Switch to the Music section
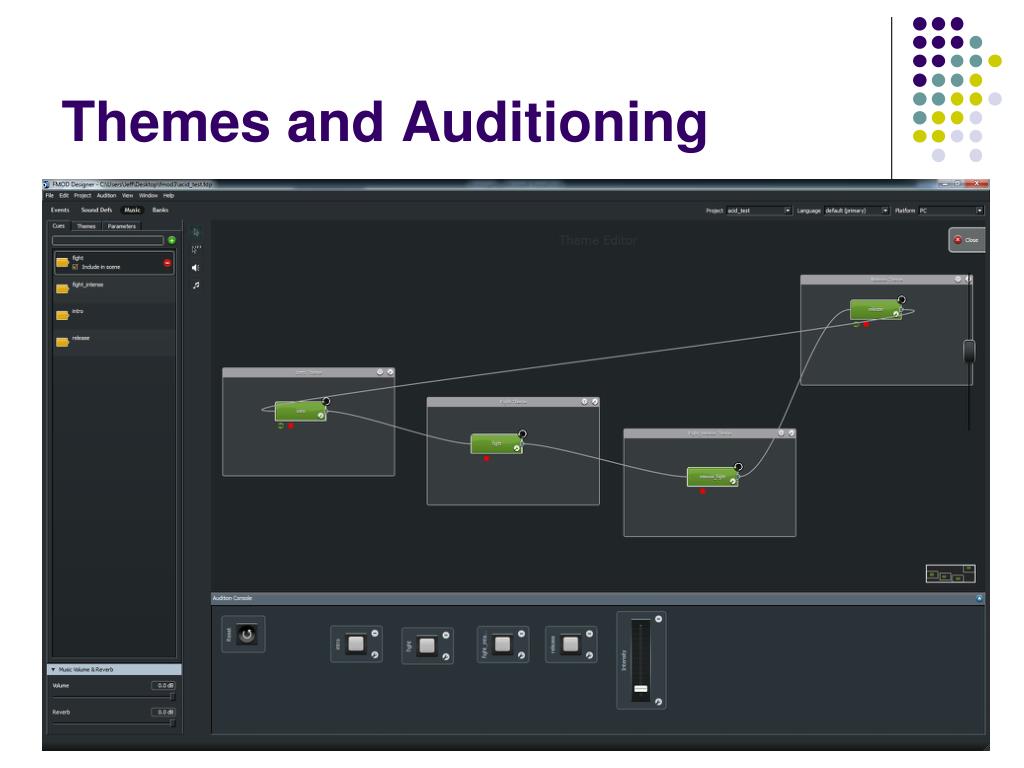Viewport: 1024px width, 768px height. pos(133,210)
